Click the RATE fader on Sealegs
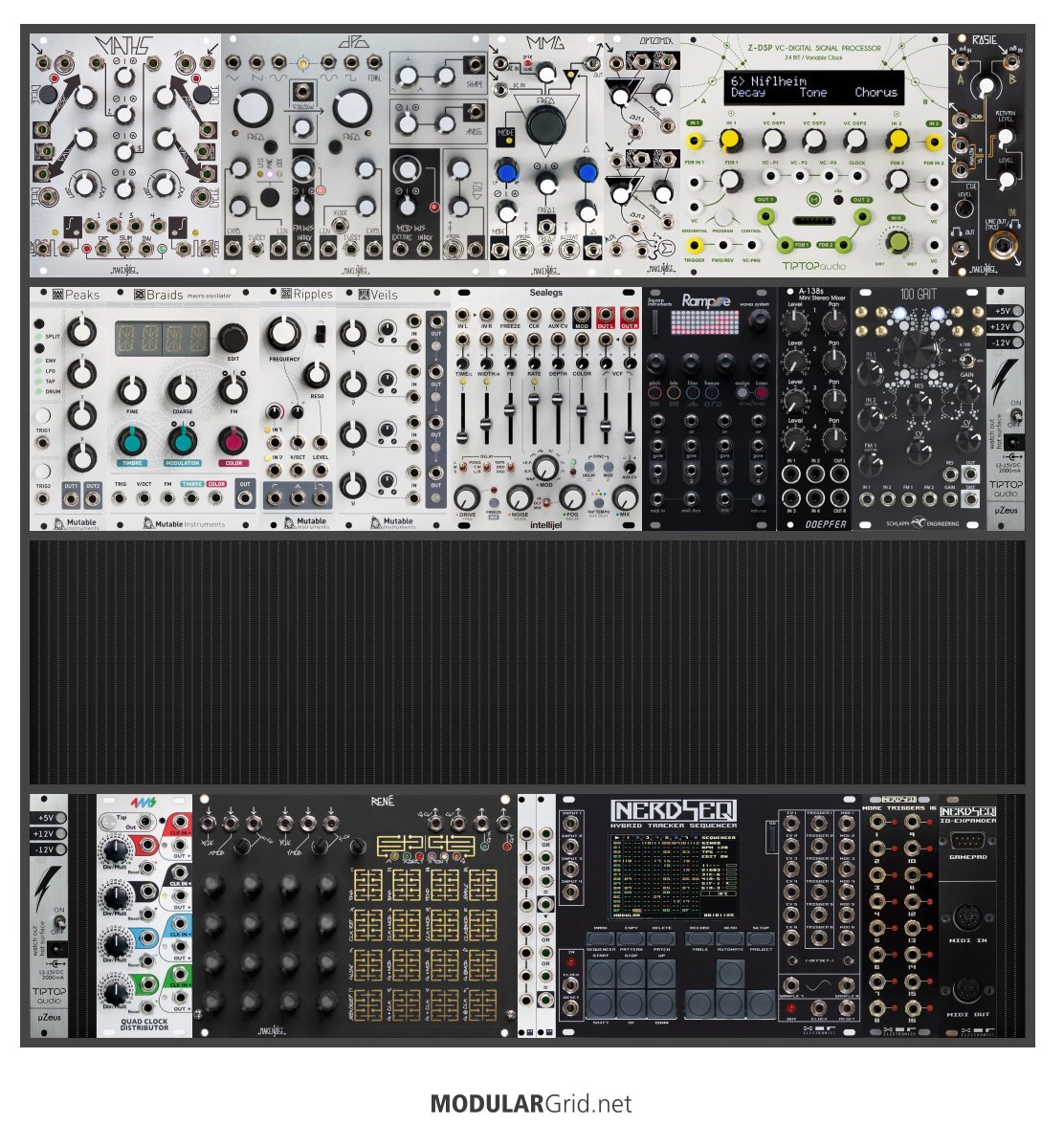The image size is (1064, 1124). 534,399
